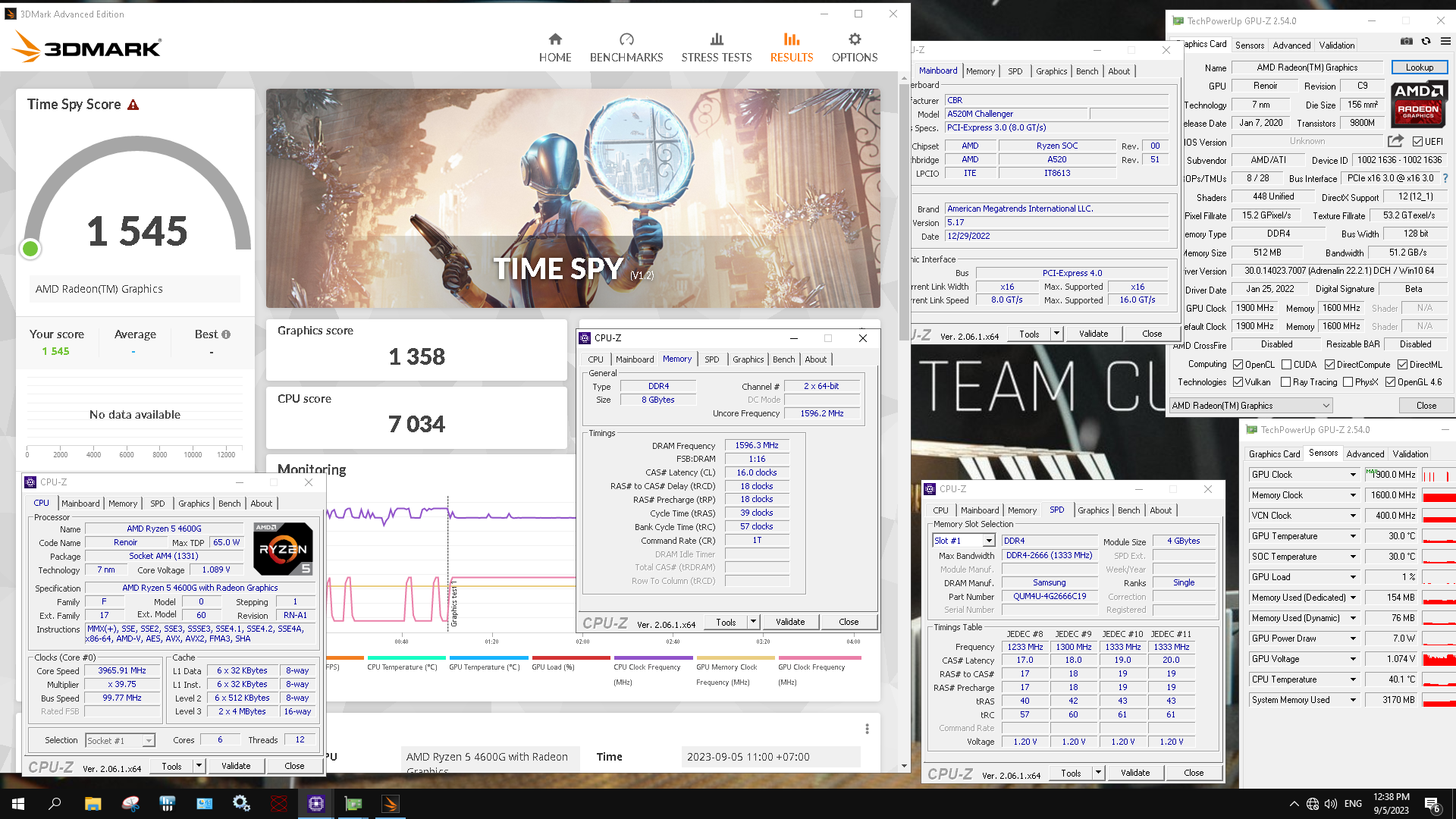This screenshot has width=1456, height=819.
Task: Switch to RESULTS tab in 3DMark
Action: tap(792, 47)
